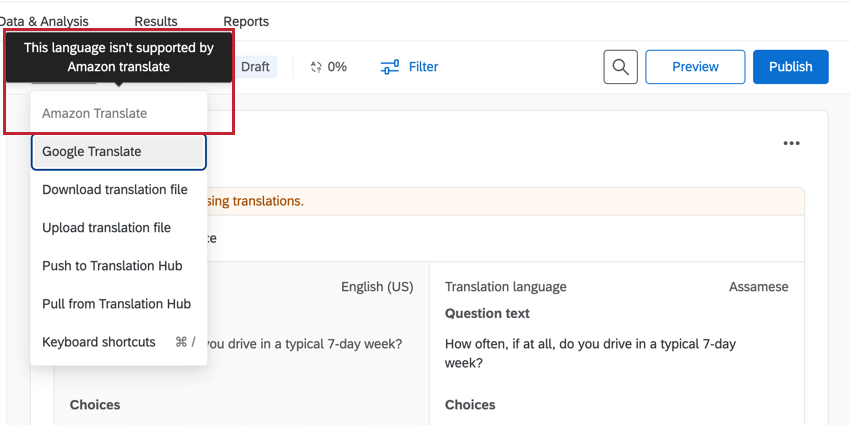This screenshot has width=850, height=425.
Task: Switch to the Results tab
Action: (x=155, y=21)
